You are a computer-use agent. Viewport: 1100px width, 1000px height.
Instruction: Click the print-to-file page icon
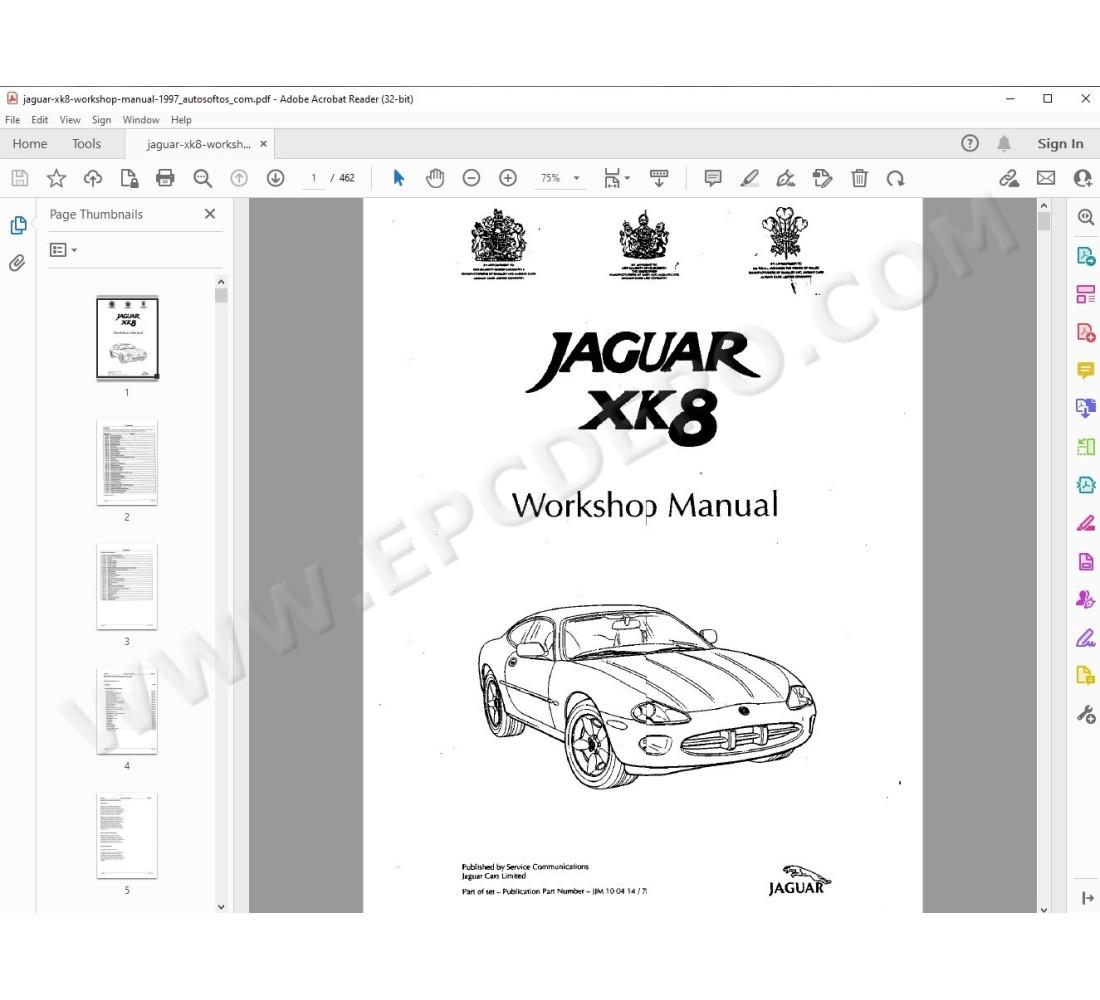point(129,178)
